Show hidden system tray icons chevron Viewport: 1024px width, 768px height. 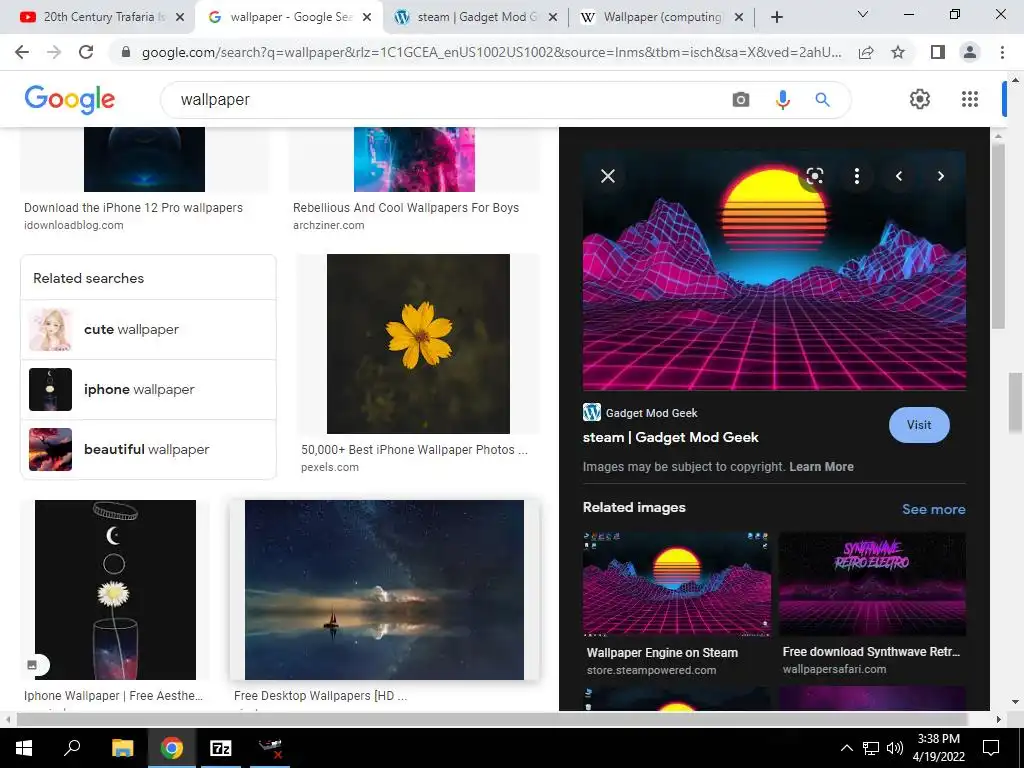846,748
